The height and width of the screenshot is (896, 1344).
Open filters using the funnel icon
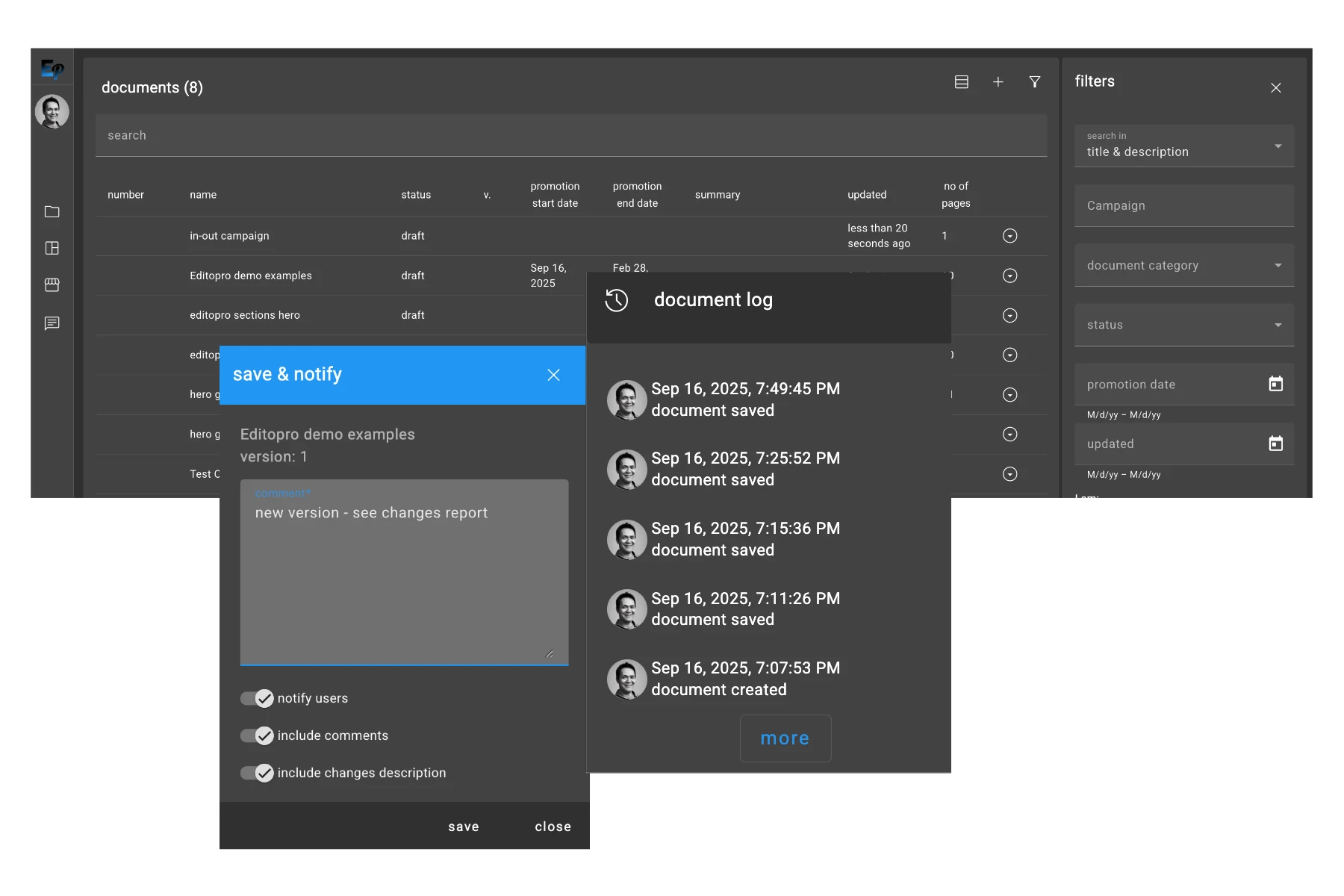(x=1035, y=82)
